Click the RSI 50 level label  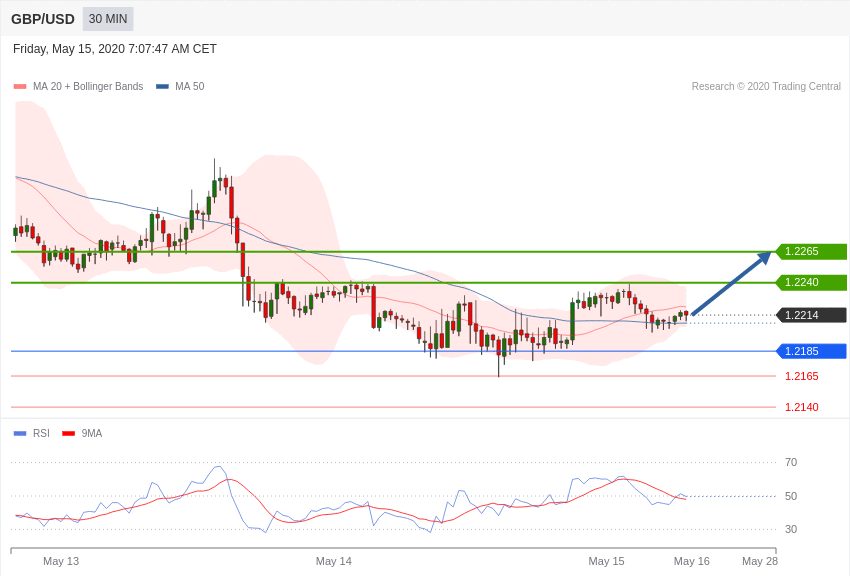(x=791, y=496)
